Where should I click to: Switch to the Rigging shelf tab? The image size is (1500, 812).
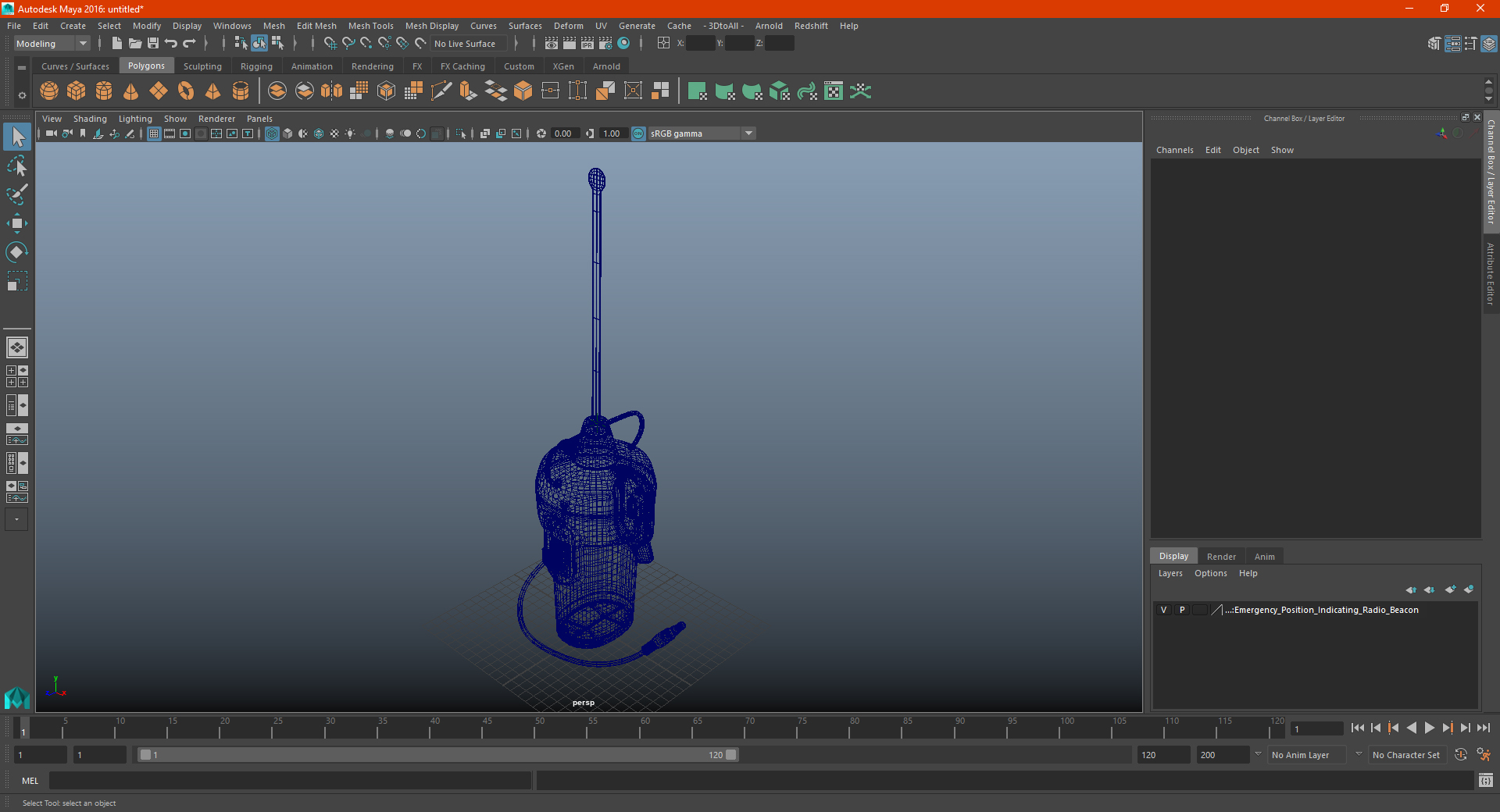(x=256, y=66)
